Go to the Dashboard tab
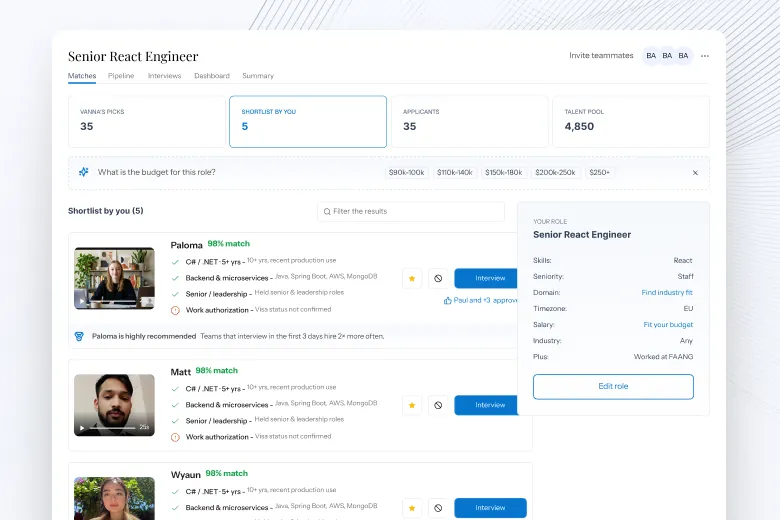The image size is (780, 520). [x=212, y=76]
